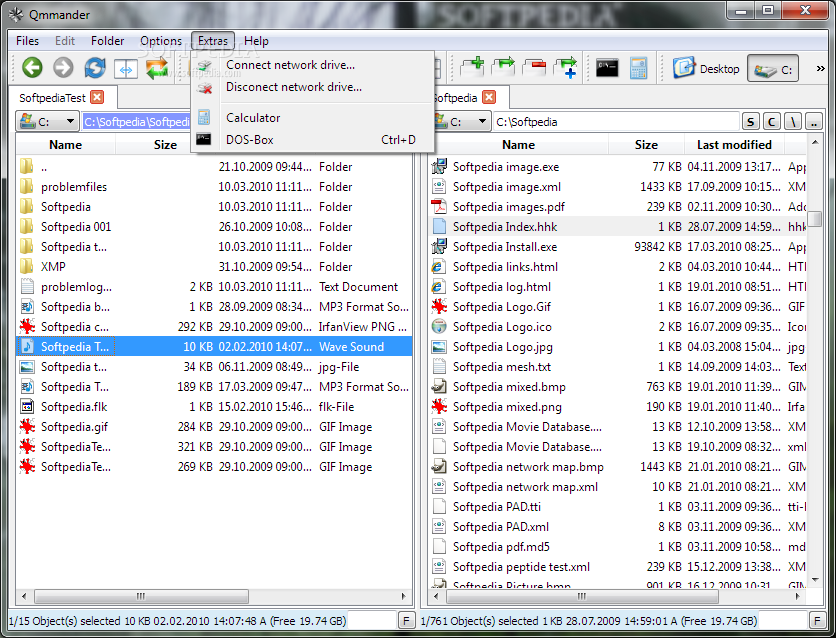Select Softpedia mesh.txt file
Image resolution: width=836 pixels, height=638 pixels.
pyautogui.click(x=502, y=367)
